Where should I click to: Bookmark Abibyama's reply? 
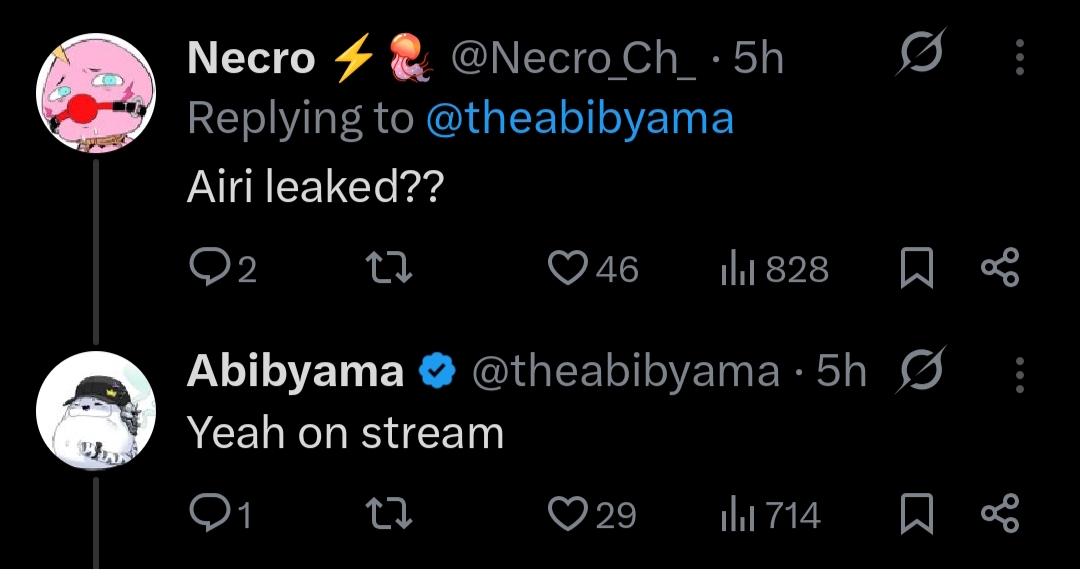pos(915,514)
